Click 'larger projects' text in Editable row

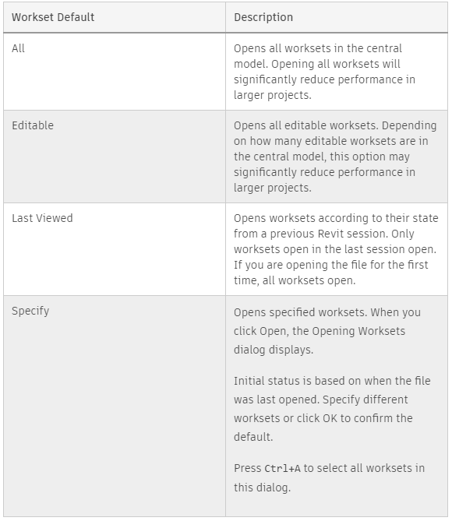pyautogui.click(x=272, y=188)
